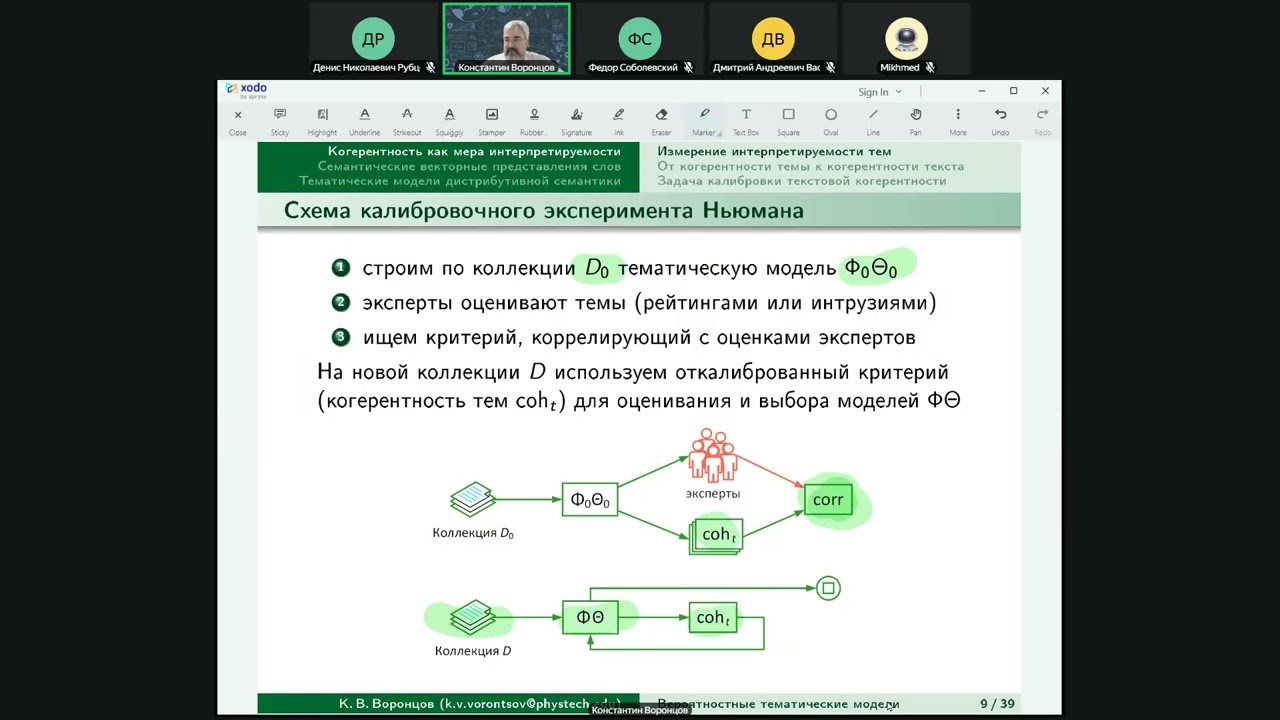Viewport: 1280px width, 720px height.
Task: Click the slide title 'Схема калибровочного эксперимента Ньюмана'
Action: click(x=544, y=211)
